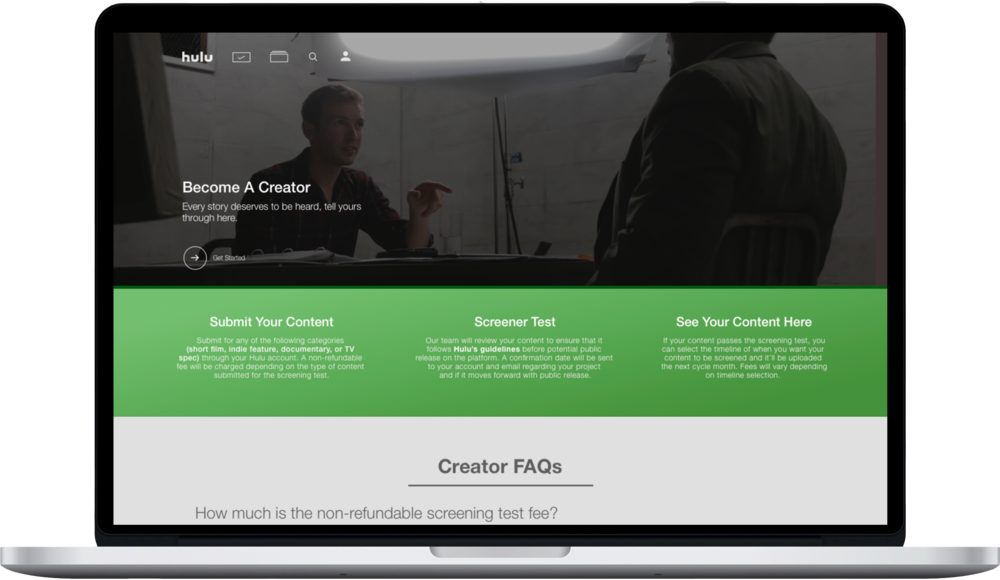Click the Screener Test heading

(515, 322)
